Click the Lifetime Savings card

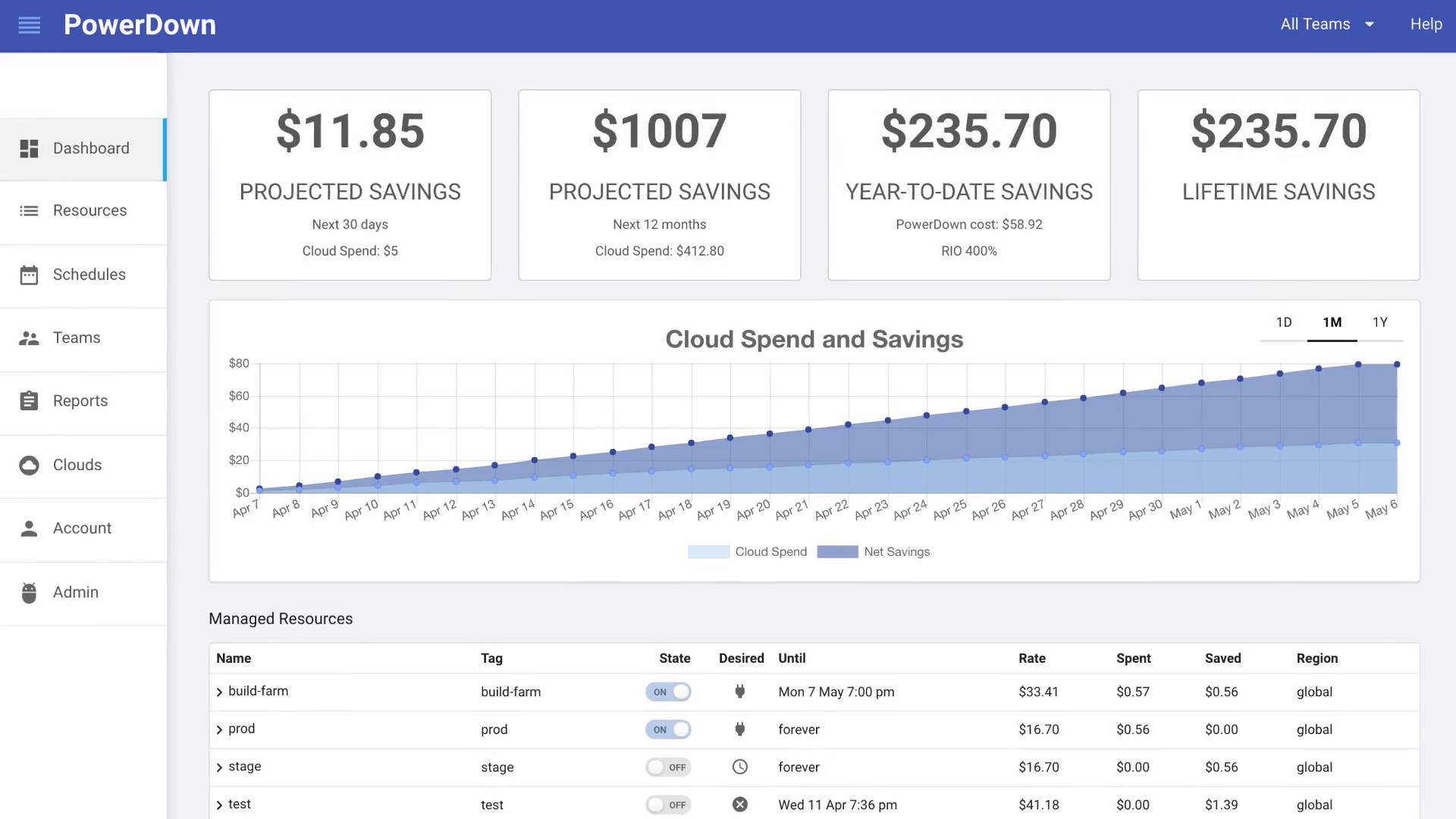point(1279,185)
